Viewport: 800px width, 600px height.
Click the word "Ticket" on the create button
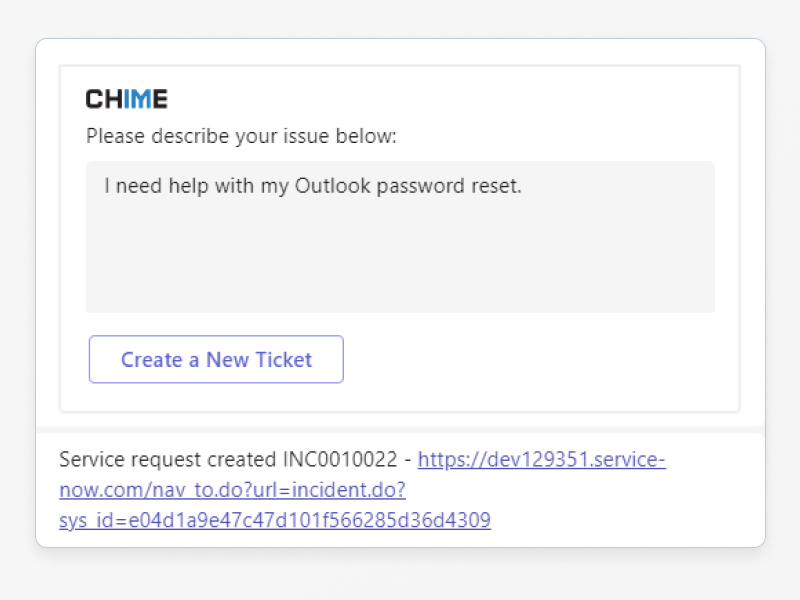click(283, 360)
